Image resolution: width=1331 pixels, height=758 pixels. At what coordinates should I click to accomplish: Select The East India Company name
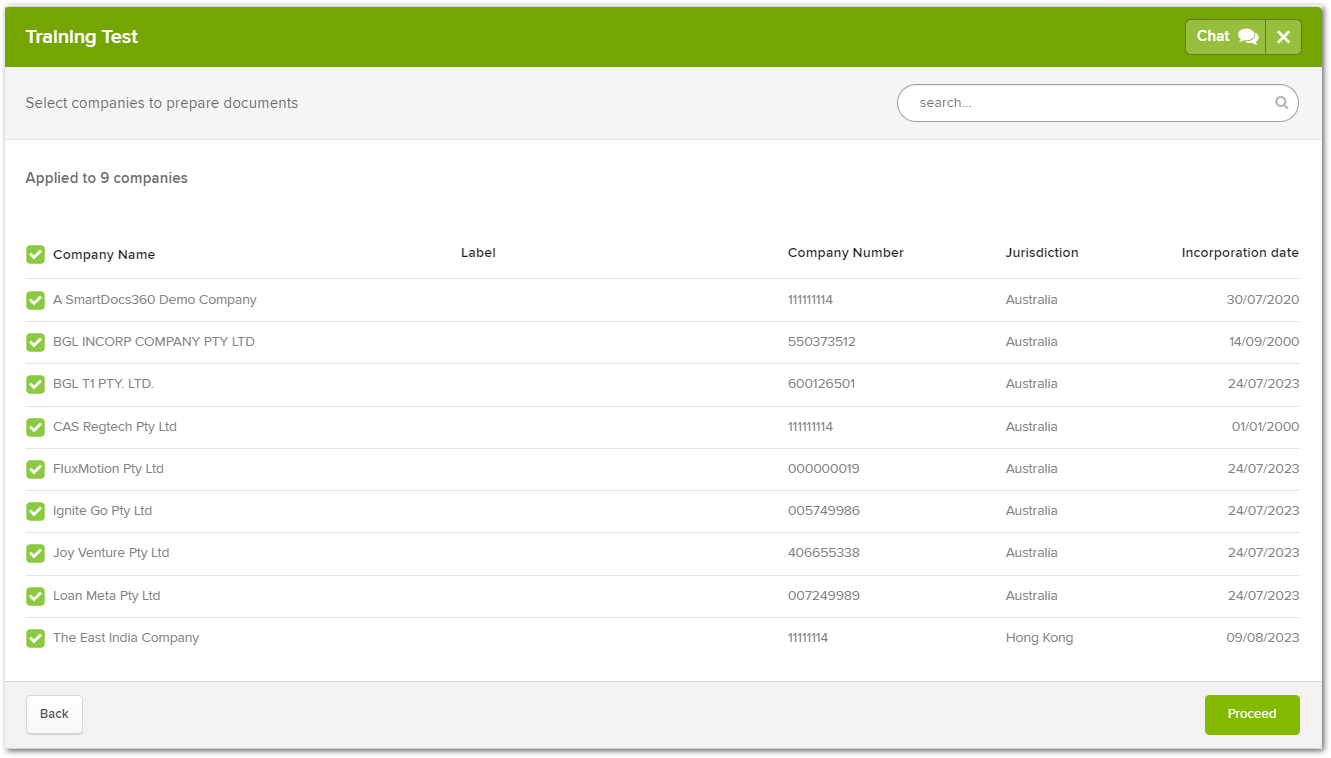click(x=126, y=638)
